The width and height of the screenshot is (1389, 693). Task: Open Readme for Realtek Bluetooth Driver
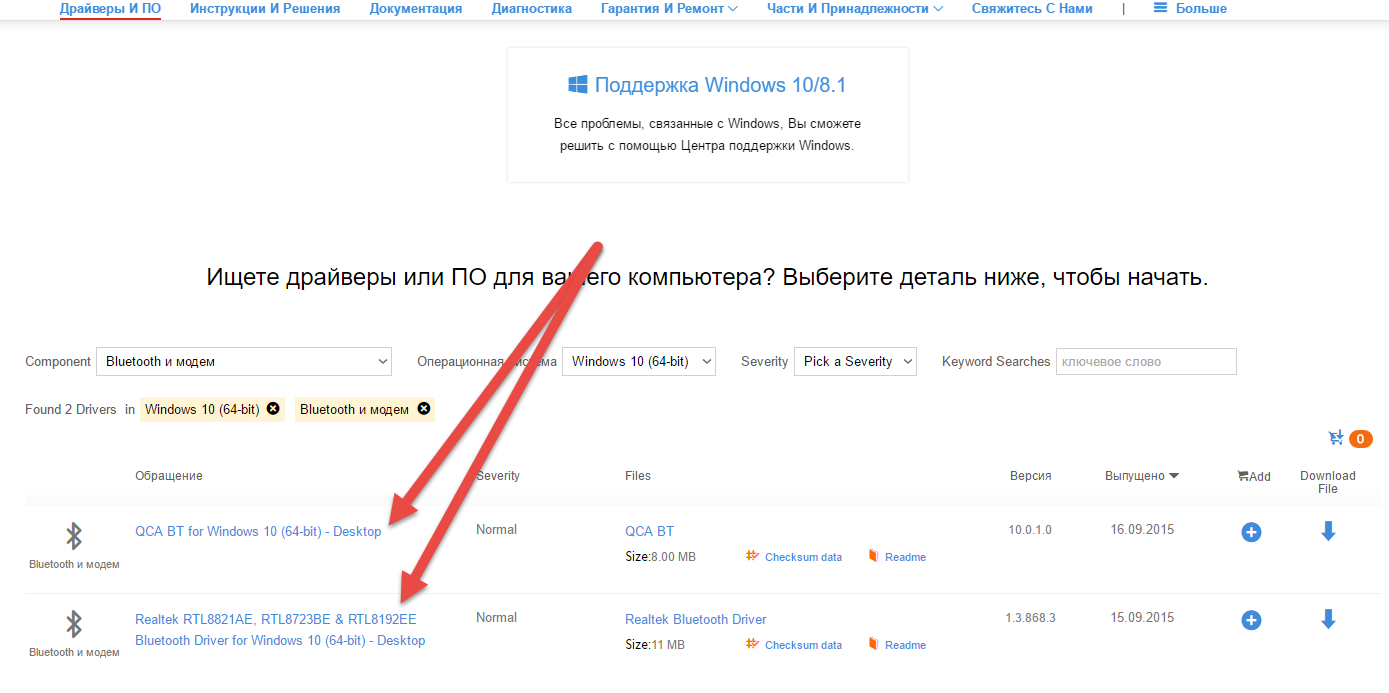(x=897, y=645)
